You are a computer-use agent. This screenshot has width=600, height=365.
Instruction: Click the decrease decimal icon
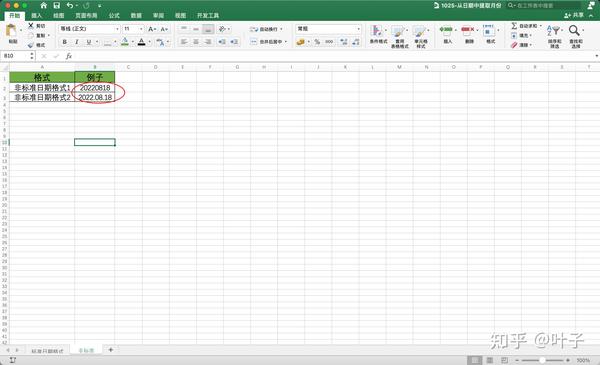(356, 42)
